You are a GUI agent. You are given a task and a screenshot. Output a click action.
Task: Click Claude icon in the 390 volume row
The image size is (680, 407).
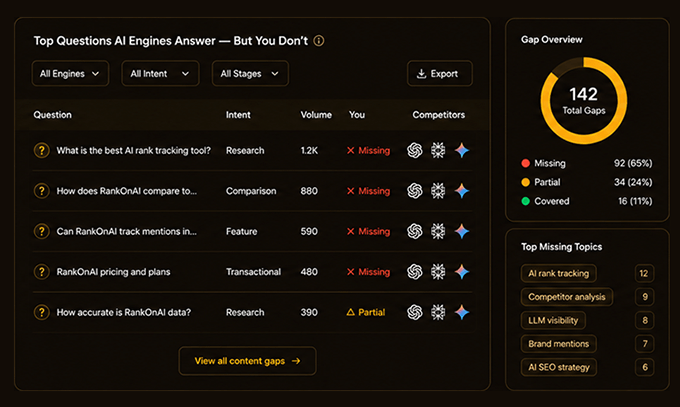pyautogui.click(x=438, y=312)
